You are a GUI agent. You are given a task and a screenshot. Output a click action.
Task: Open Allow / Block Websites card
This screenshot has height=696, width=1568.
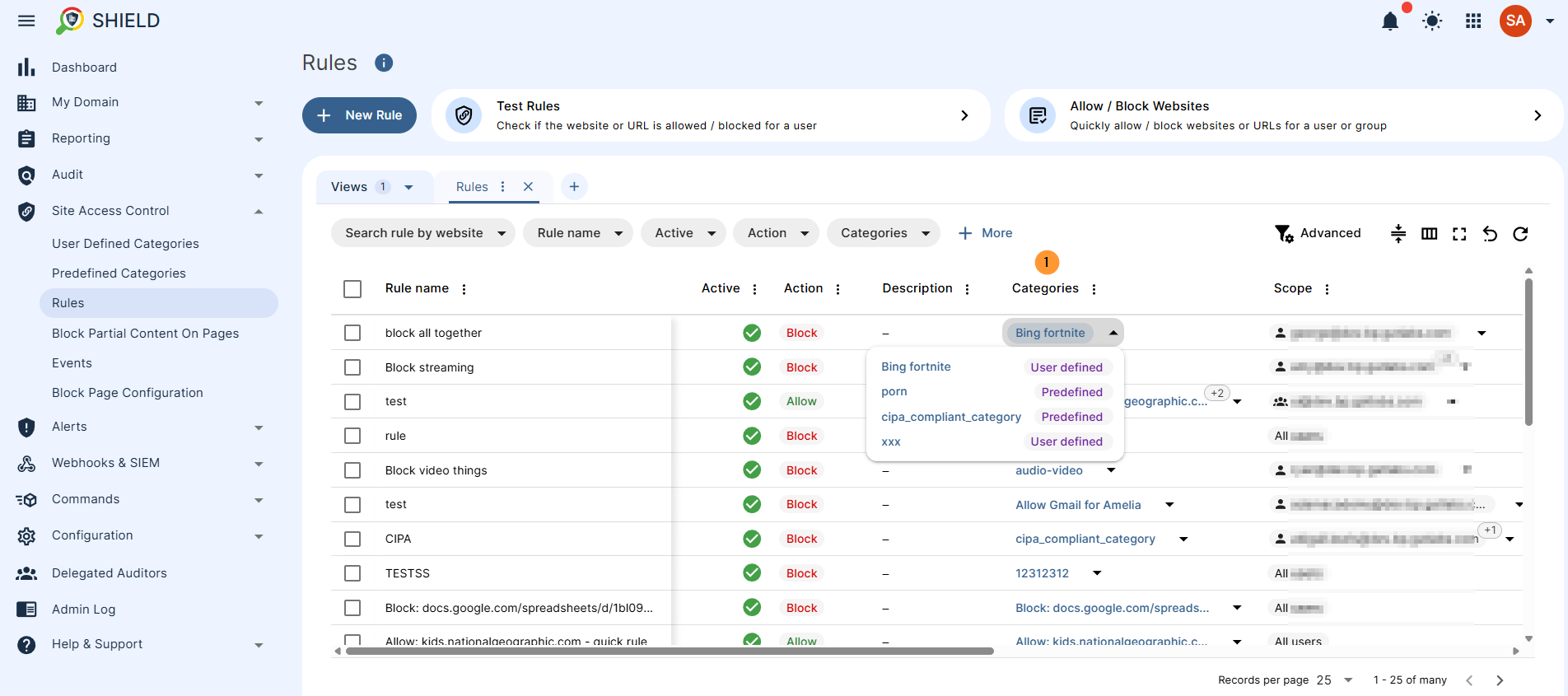click(x=1283, y=115)
